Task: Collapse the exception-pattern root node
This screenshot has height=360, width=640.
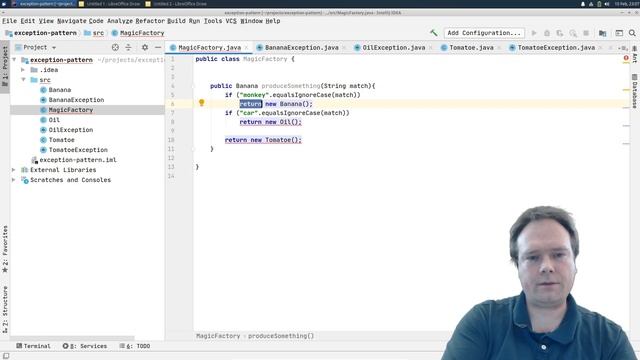Action: (x=14, y=60)
